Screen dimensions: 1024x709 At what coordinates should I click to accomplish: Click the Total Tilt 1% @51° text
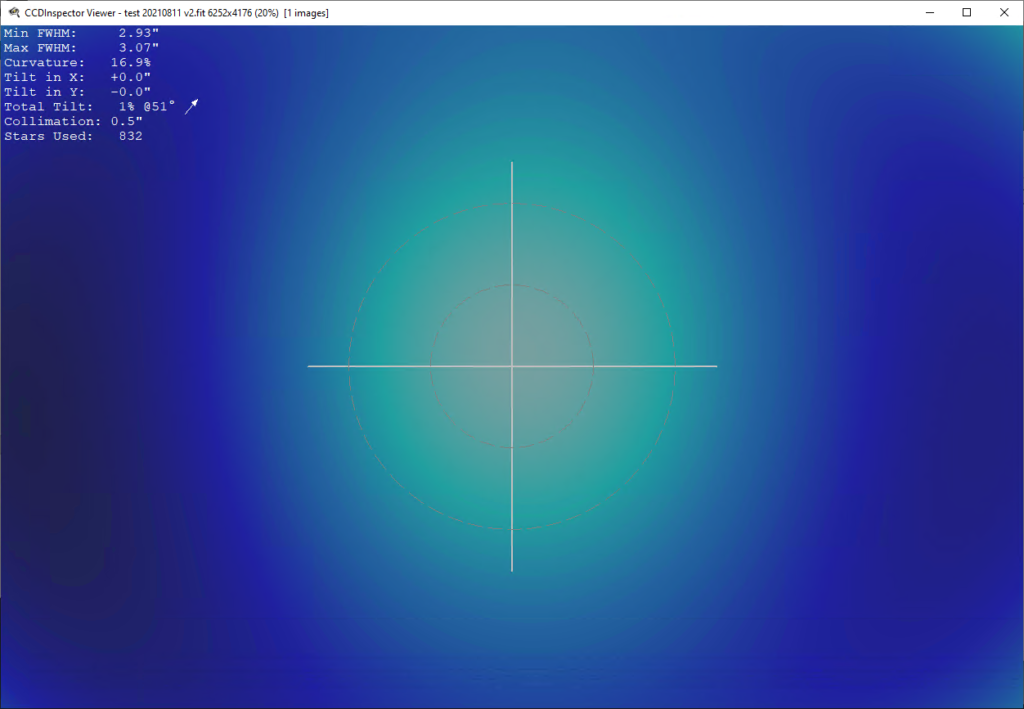coord(146,107)
